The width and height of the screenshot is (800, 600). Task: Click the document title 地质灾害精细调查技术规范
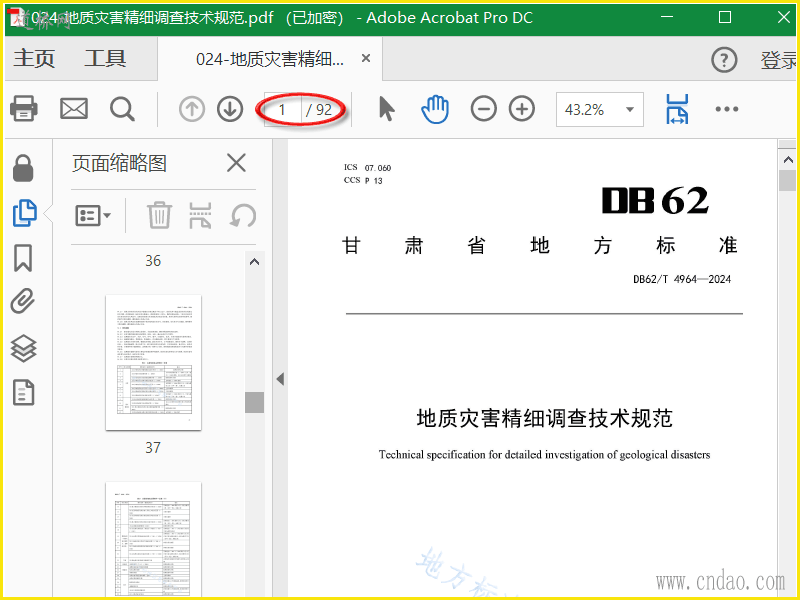544,418
